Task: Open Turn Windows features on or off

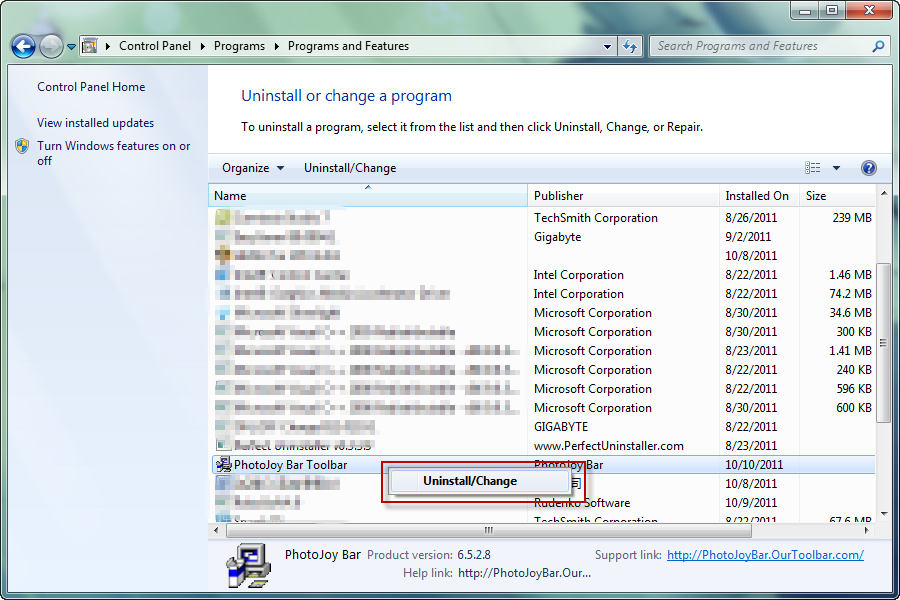Action: pyautogui.click(x=113, y=153)
